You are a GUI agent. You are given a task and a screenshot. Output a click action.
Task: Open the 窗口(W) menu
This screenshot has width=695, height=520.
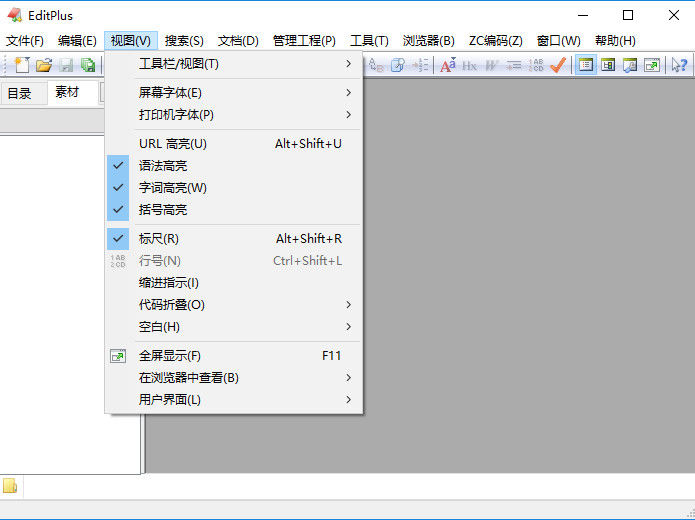[558, 41]
